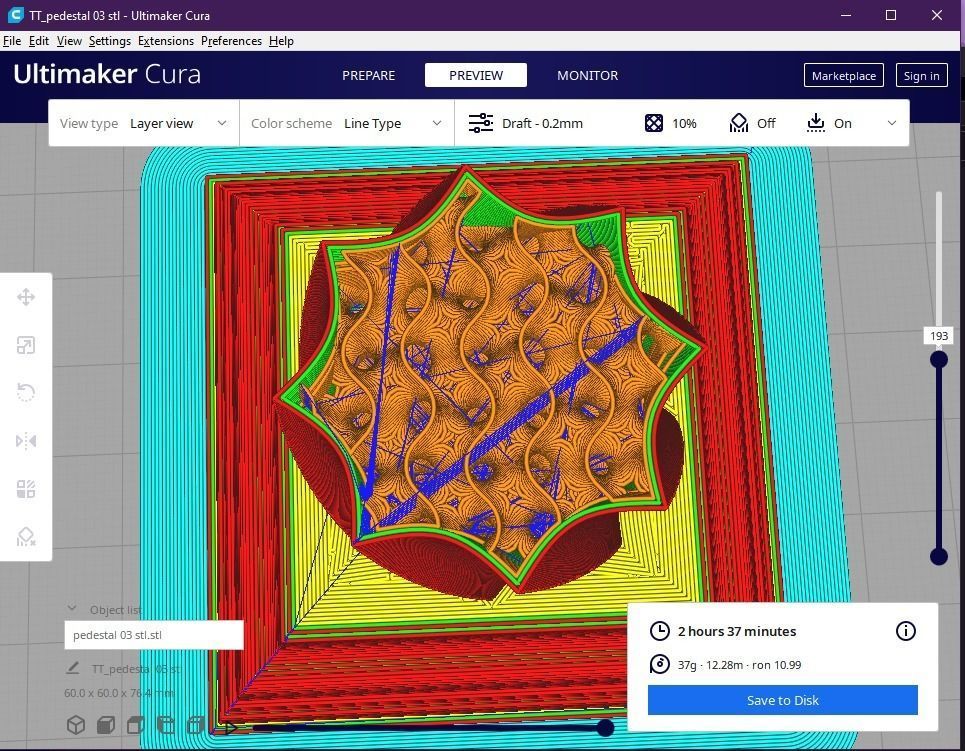This screenshot has height=751, width=965.
Task: Click the lower layer slider handle
Action: [939, 556]
